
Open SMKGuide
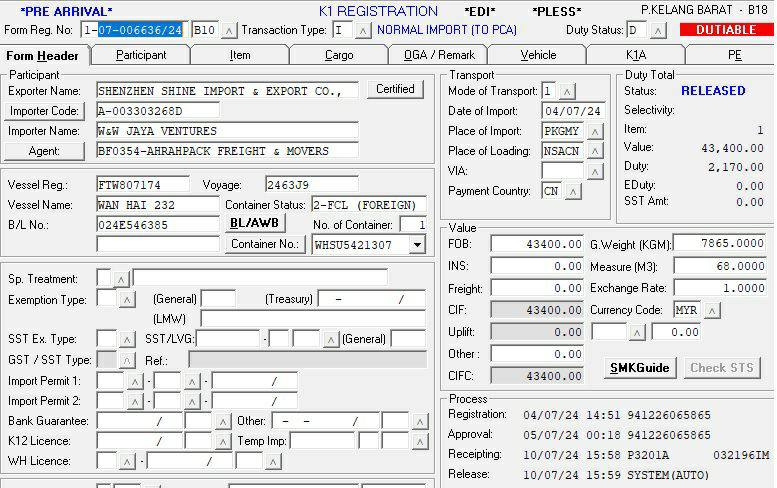(641, 368)
